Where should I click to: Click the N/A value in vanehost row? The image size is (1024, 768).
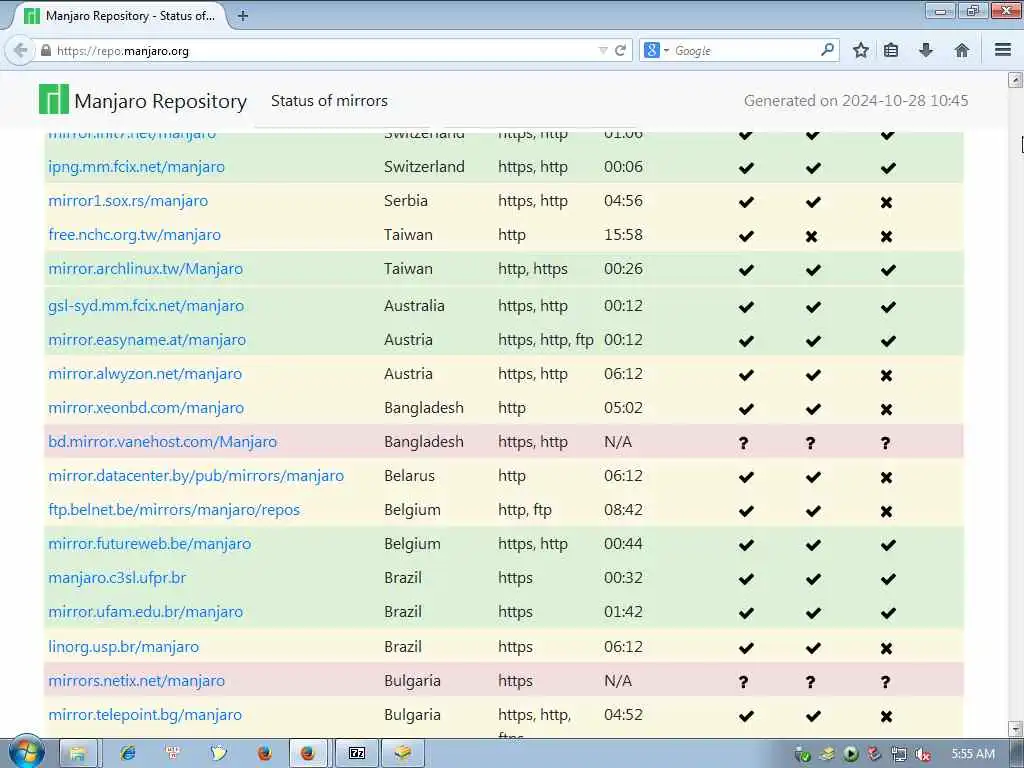618,441
